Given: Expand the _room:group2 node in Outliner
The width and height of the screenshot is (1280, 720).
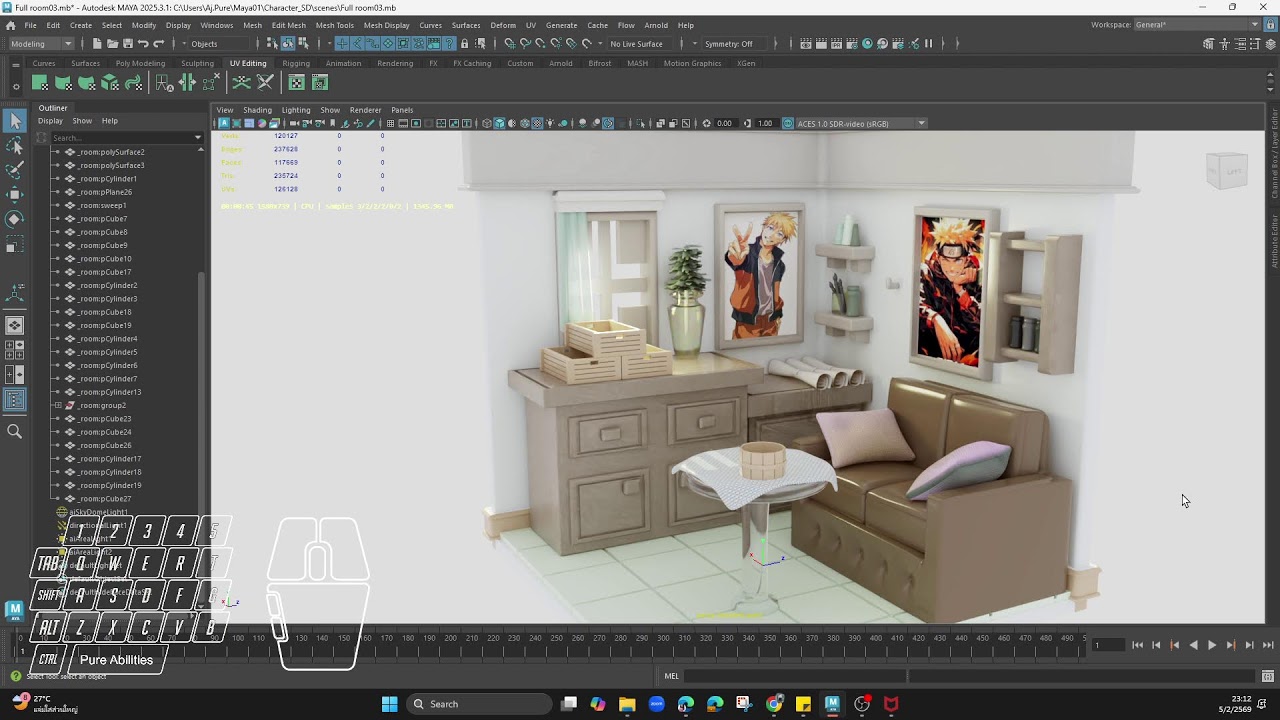Looking at the screenshot, I should pos(56,406).
